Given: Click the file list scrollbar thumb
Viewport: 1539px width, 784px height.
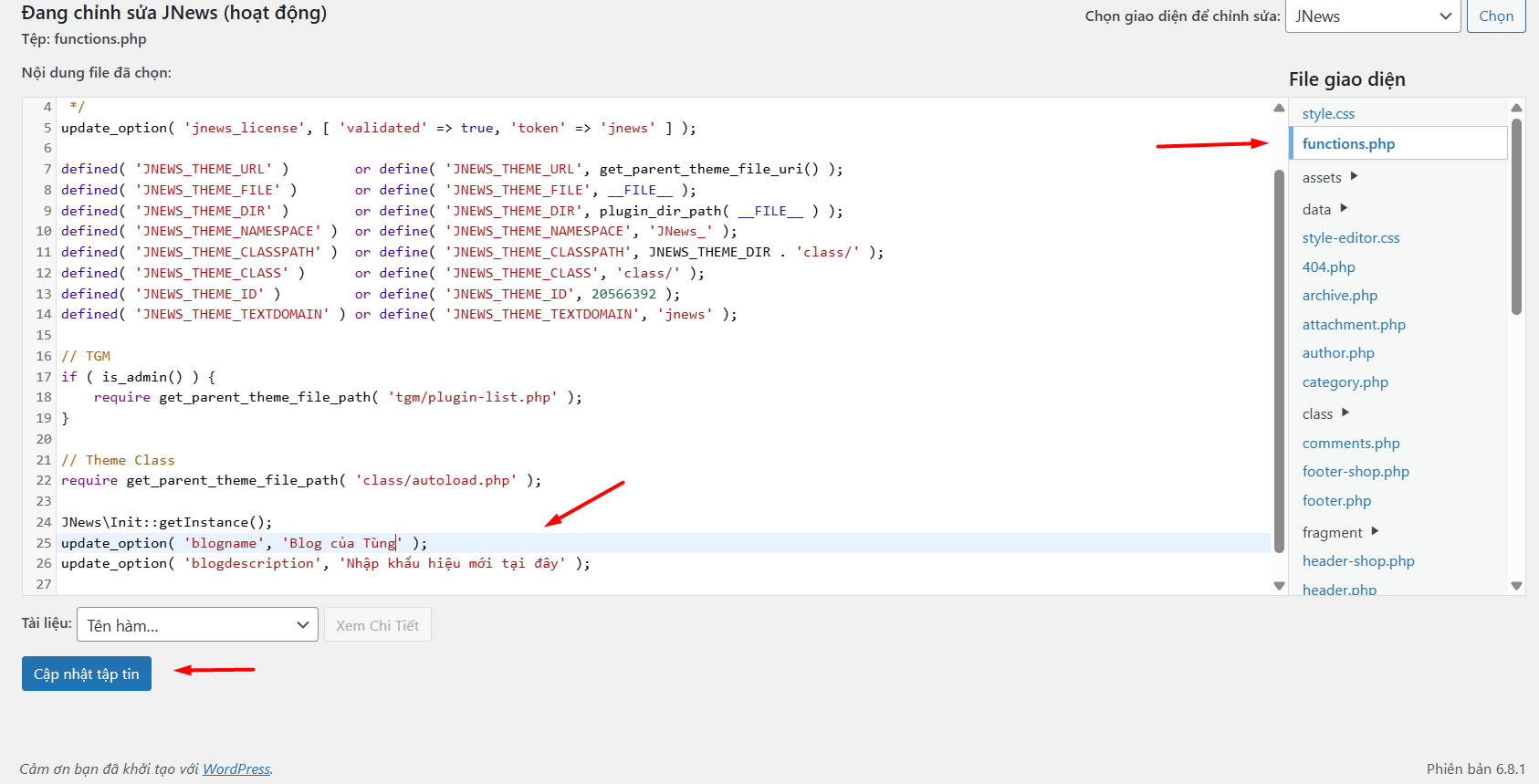Looking at the screenshot, I should click(1516, 216).
